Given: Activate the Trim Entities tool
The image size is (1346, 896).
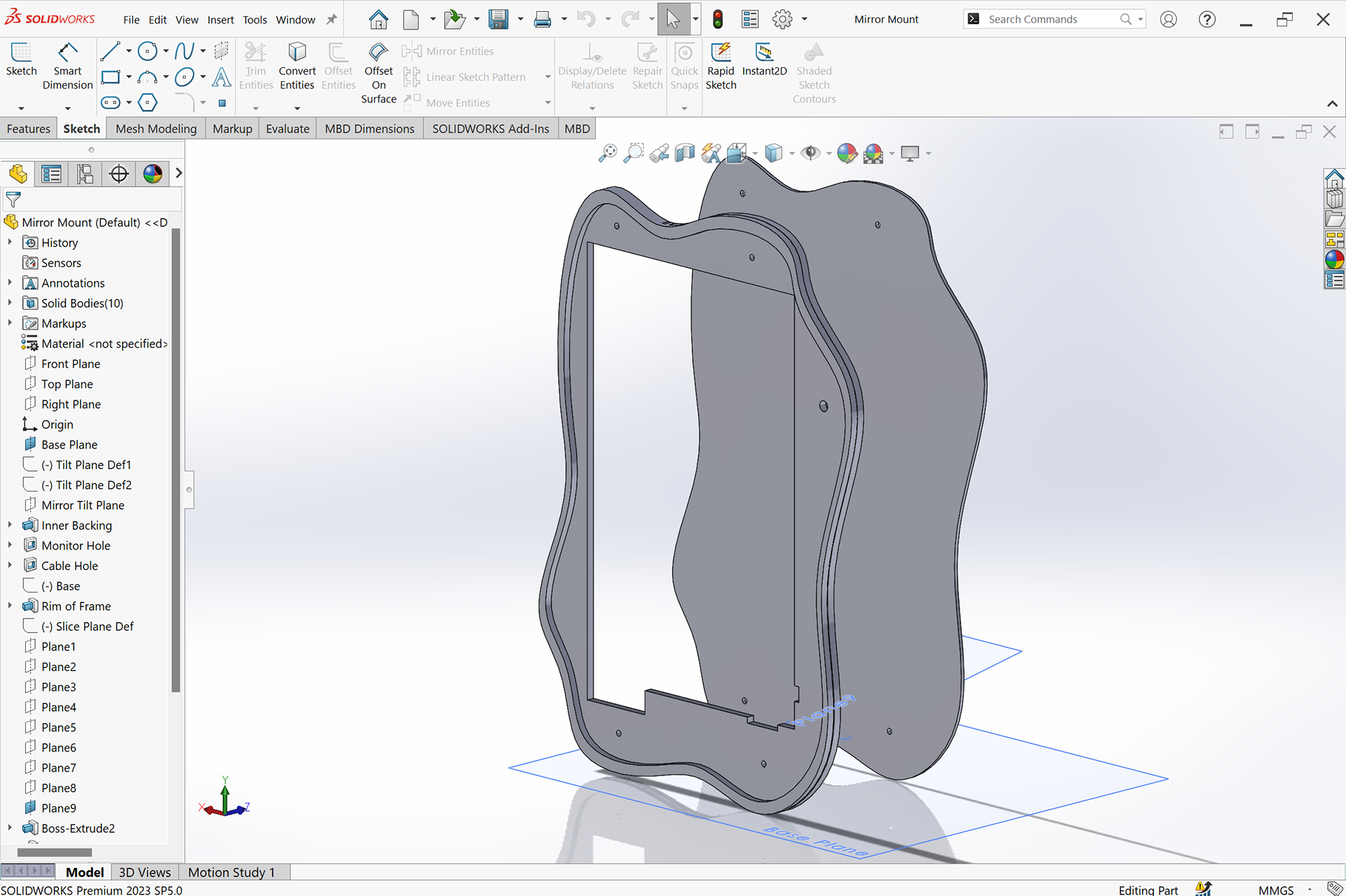Looking at the screenshot, I should point(255,67).
